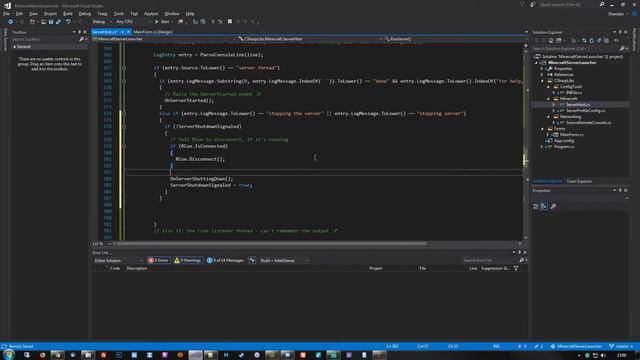Click the Save All toolbar icon
This screenshot has width=640, height=360.
point(58,22)
